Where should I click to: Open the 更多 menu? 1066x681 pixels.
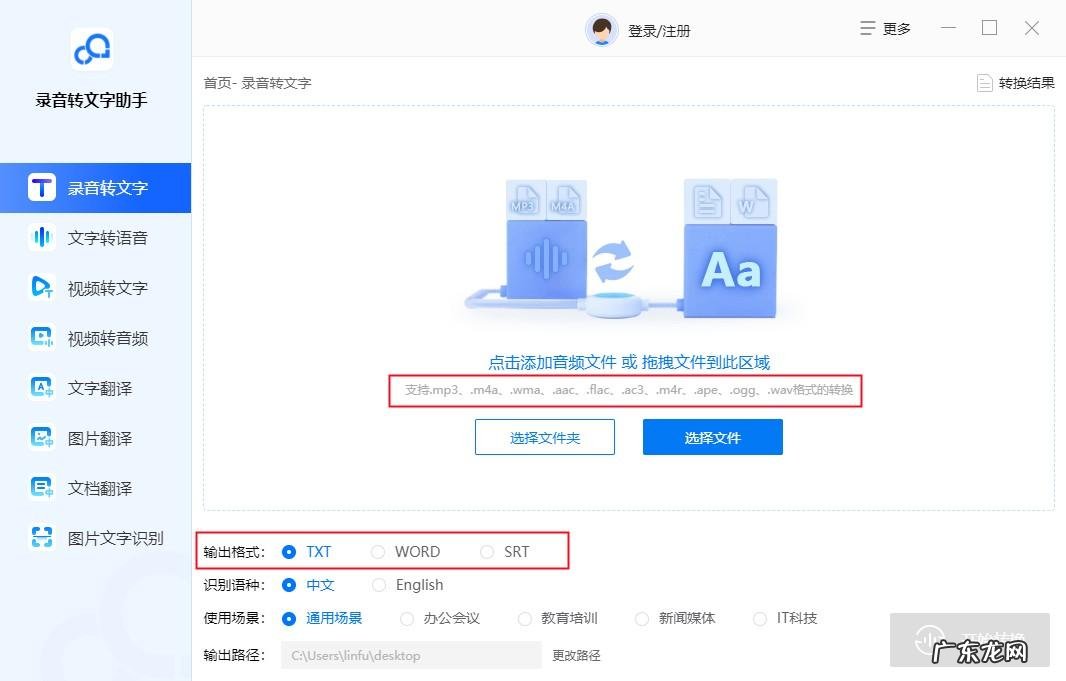pyautogui.click(x=885, y=28)
